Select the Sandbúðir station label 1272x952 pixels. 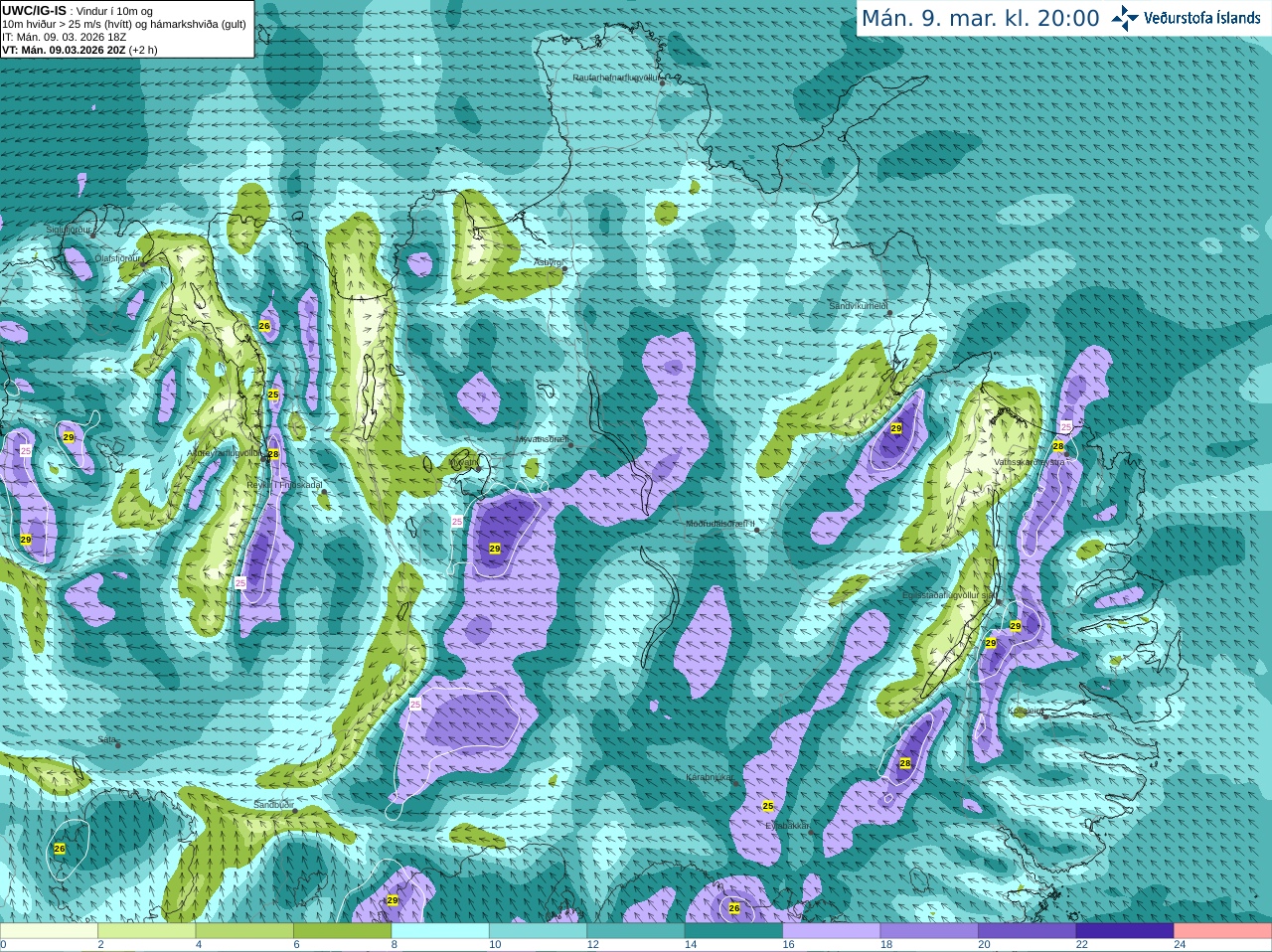(272, 805)
